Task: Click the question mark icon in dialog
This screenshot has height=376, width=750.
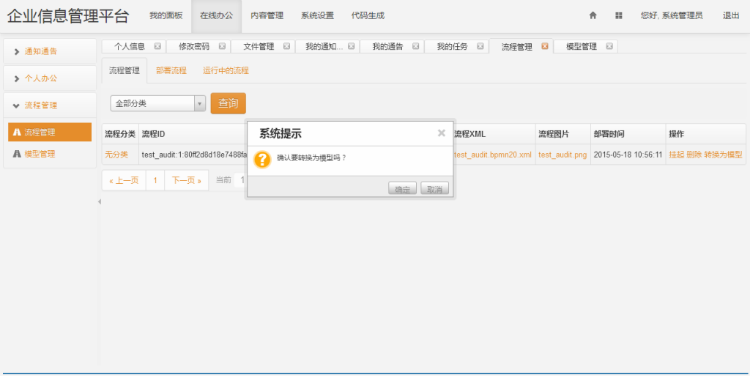Action: tap(262, 159)
